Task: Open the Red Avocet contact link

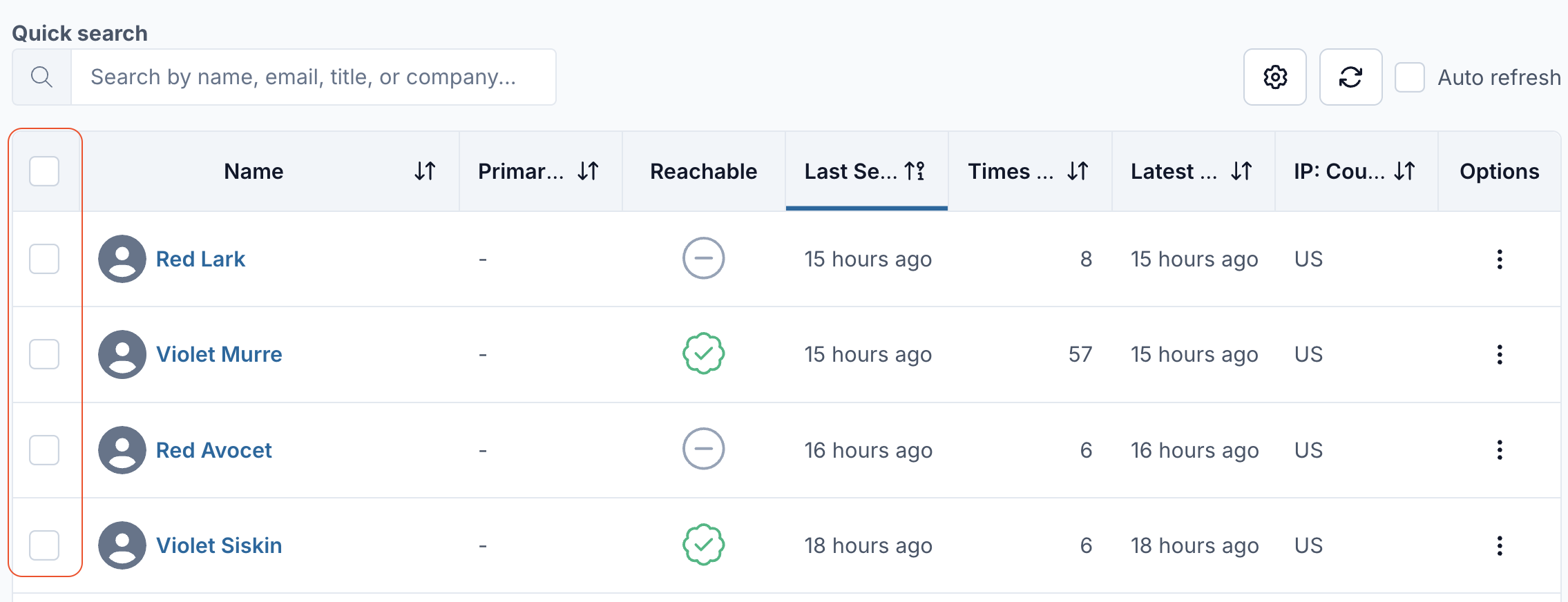Action: [x=214, y=450]
